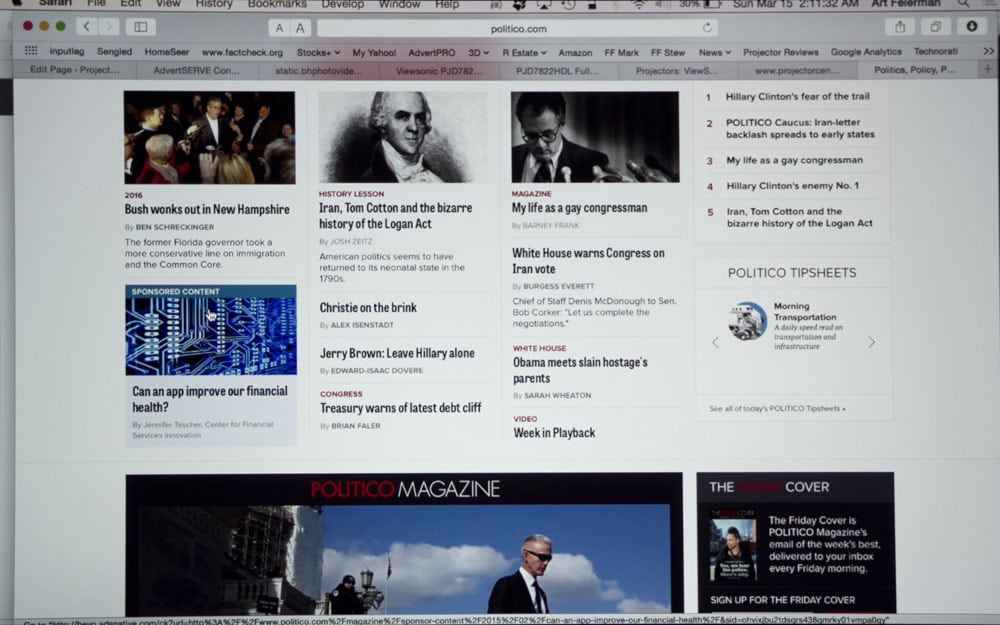Image resolution: width=1000 pixels, height=625 pixels.
Task: Click author name BURGESS EVERETT
Action: pyautogui.click(x=558, y=286)
